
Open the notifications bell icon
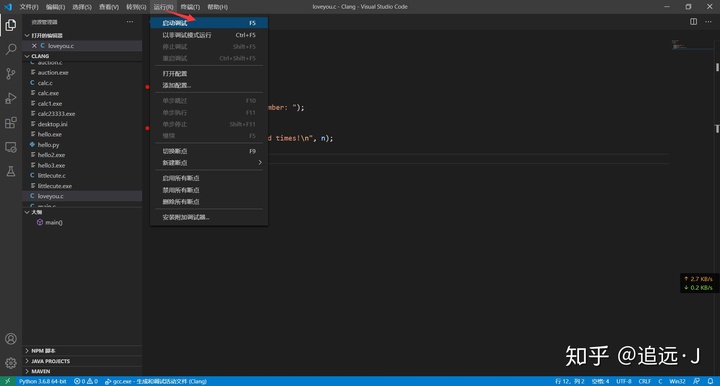click(710, 381)
